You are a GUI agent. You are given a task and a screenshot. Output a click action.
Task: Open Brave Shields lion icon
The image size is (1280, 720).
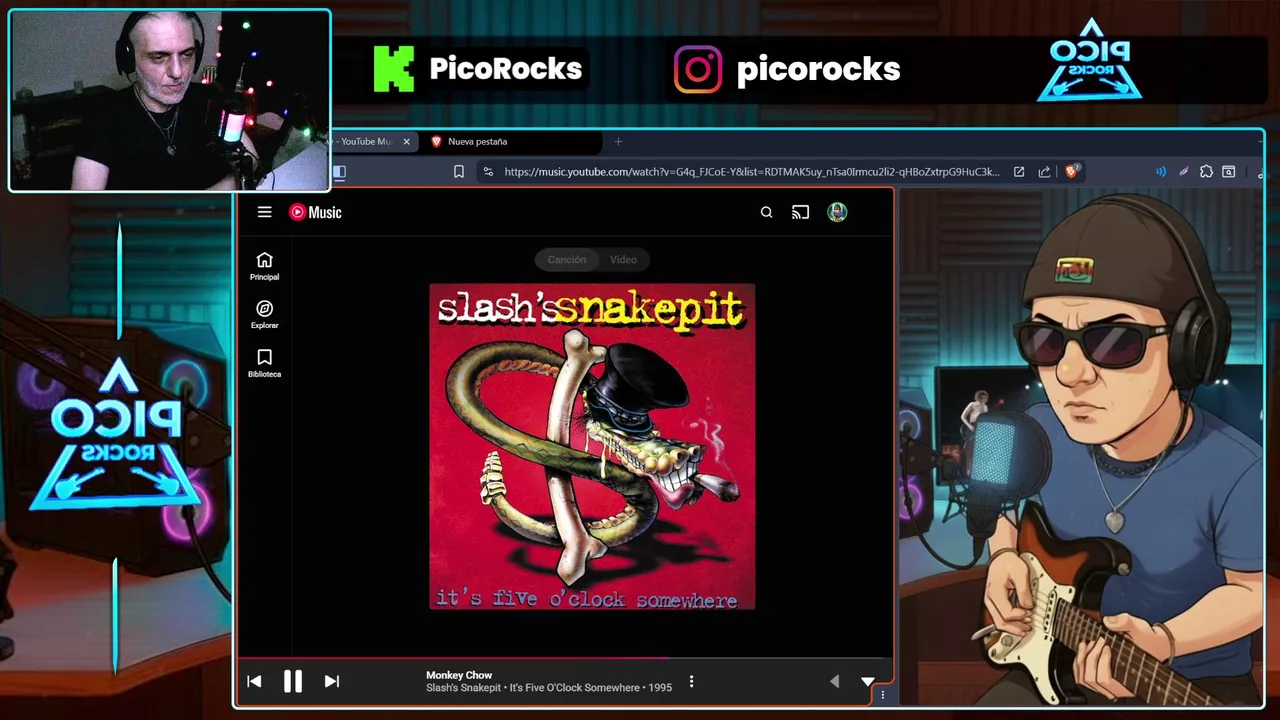[1072, 171]
